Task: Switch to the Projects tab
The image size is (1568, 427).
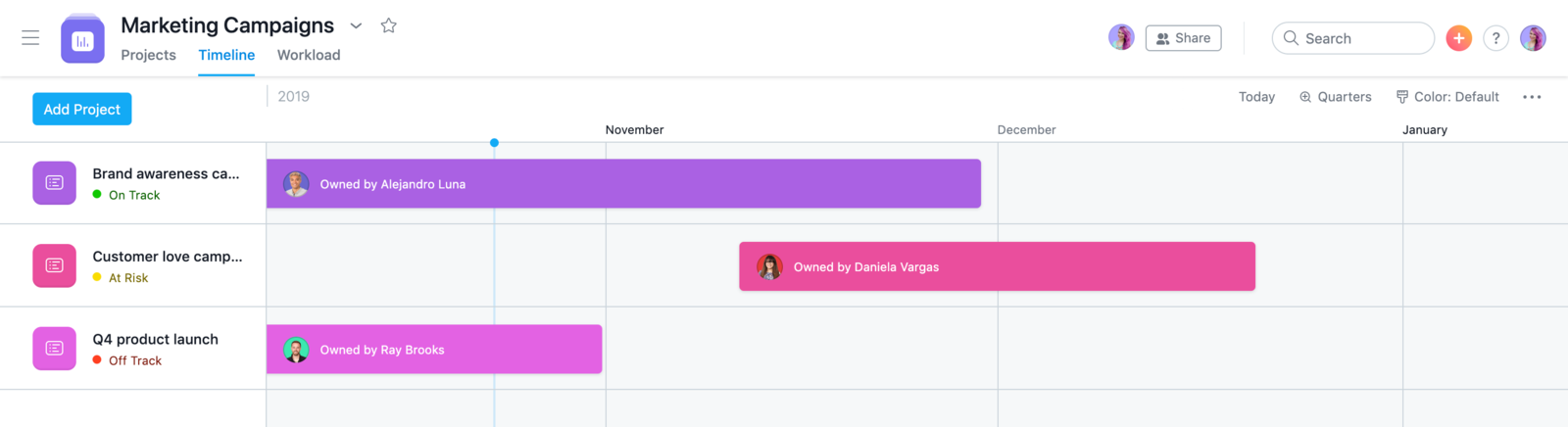Action: pyautogui.click(x=148, y=55)
